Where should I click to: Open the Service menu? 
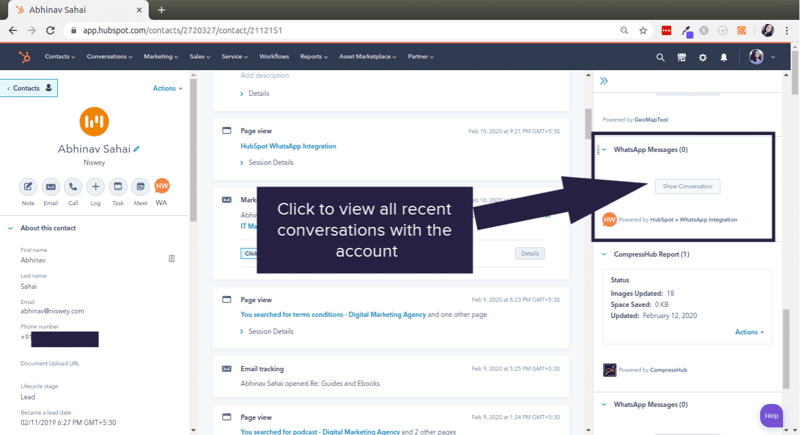coord(235,57)
